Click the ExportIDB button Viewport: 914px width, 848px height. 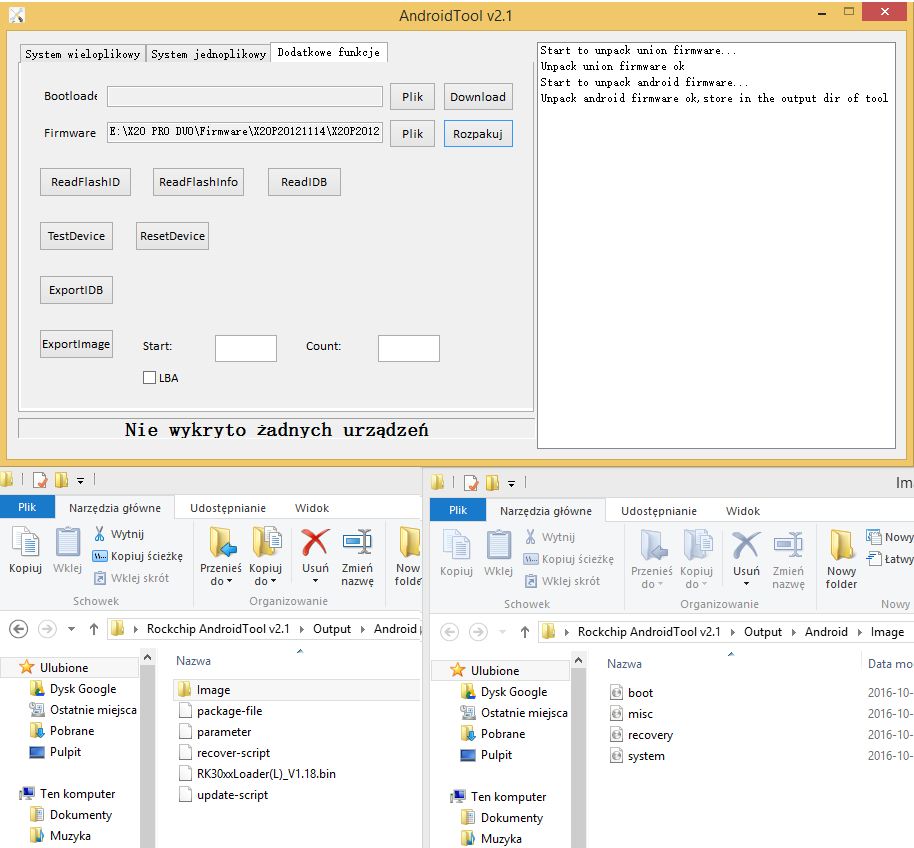(76, 290)
